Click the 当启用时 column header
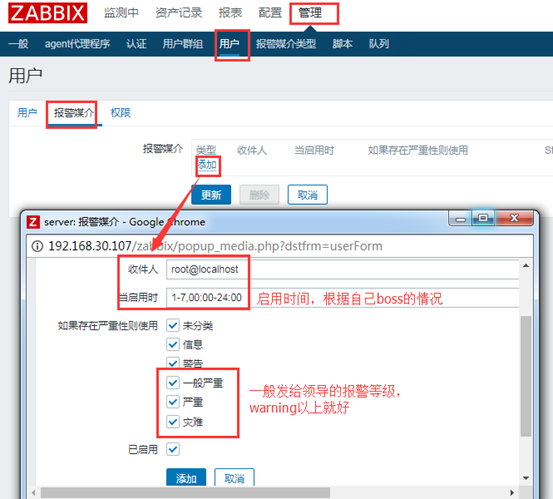The height and width of the screenshot is (499, 553). (x=314, y=150)
